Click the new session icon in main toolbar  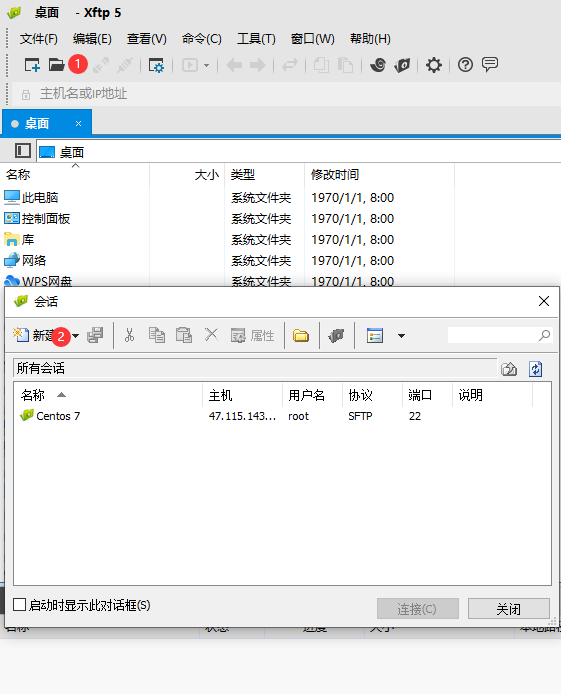coord(32,66)
